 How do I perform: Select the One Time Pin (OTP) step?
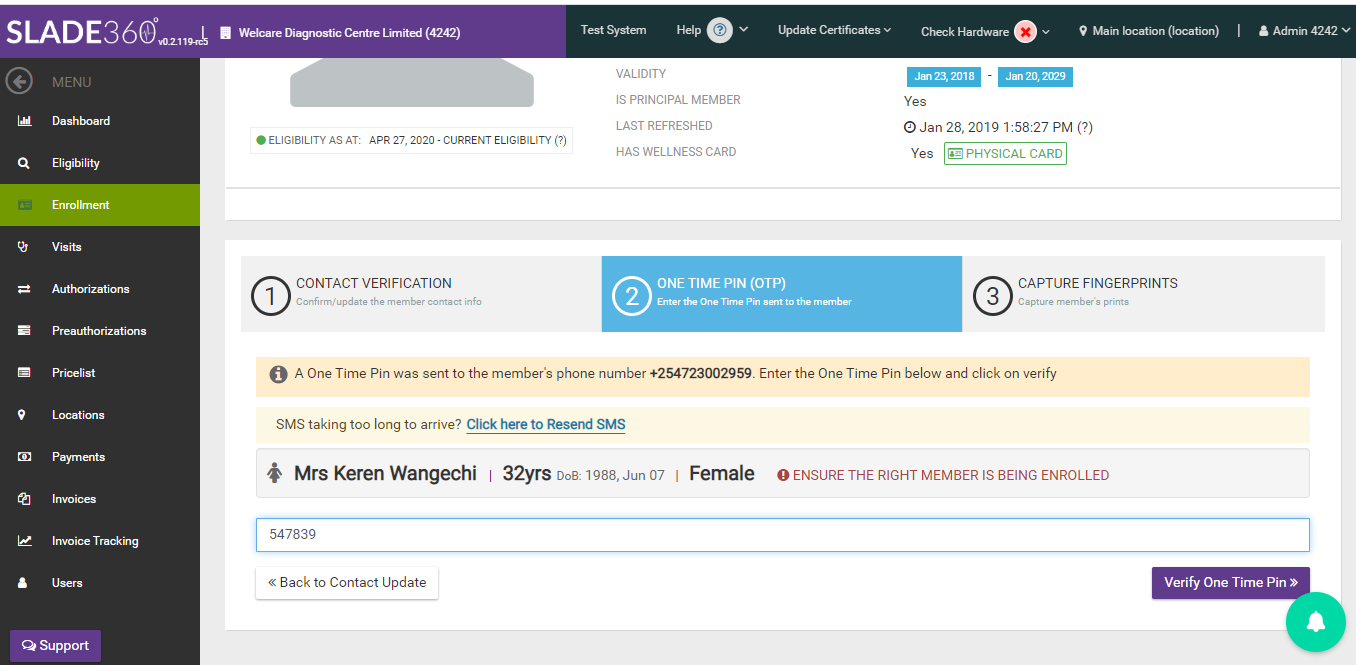[x=782, y=294]
